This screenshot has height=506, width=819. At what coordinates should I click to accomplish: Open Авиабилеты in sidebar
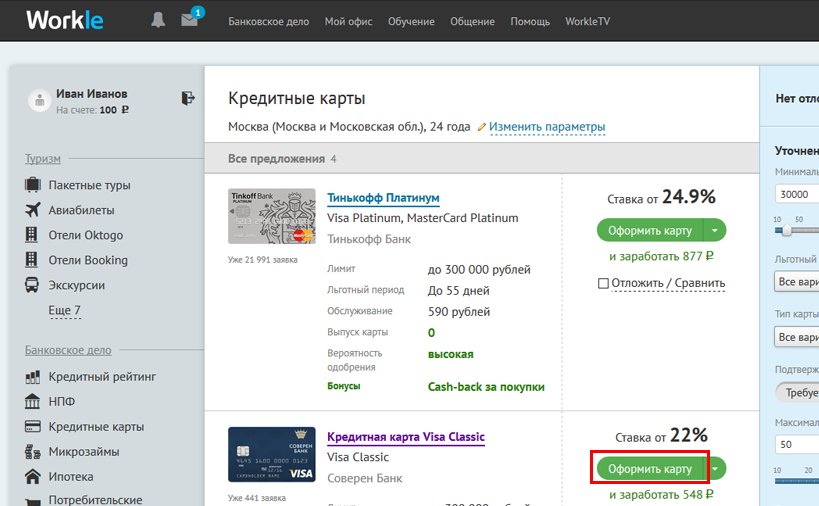(81, 210)
